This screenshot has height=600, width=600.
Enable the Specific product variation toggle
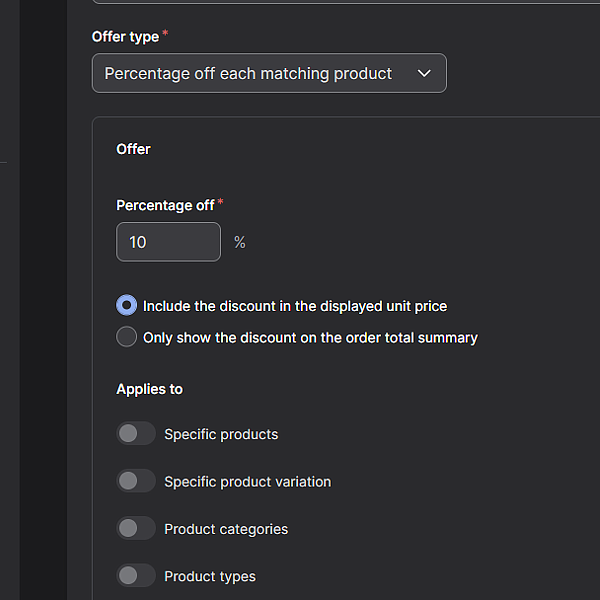coord(136,481)
